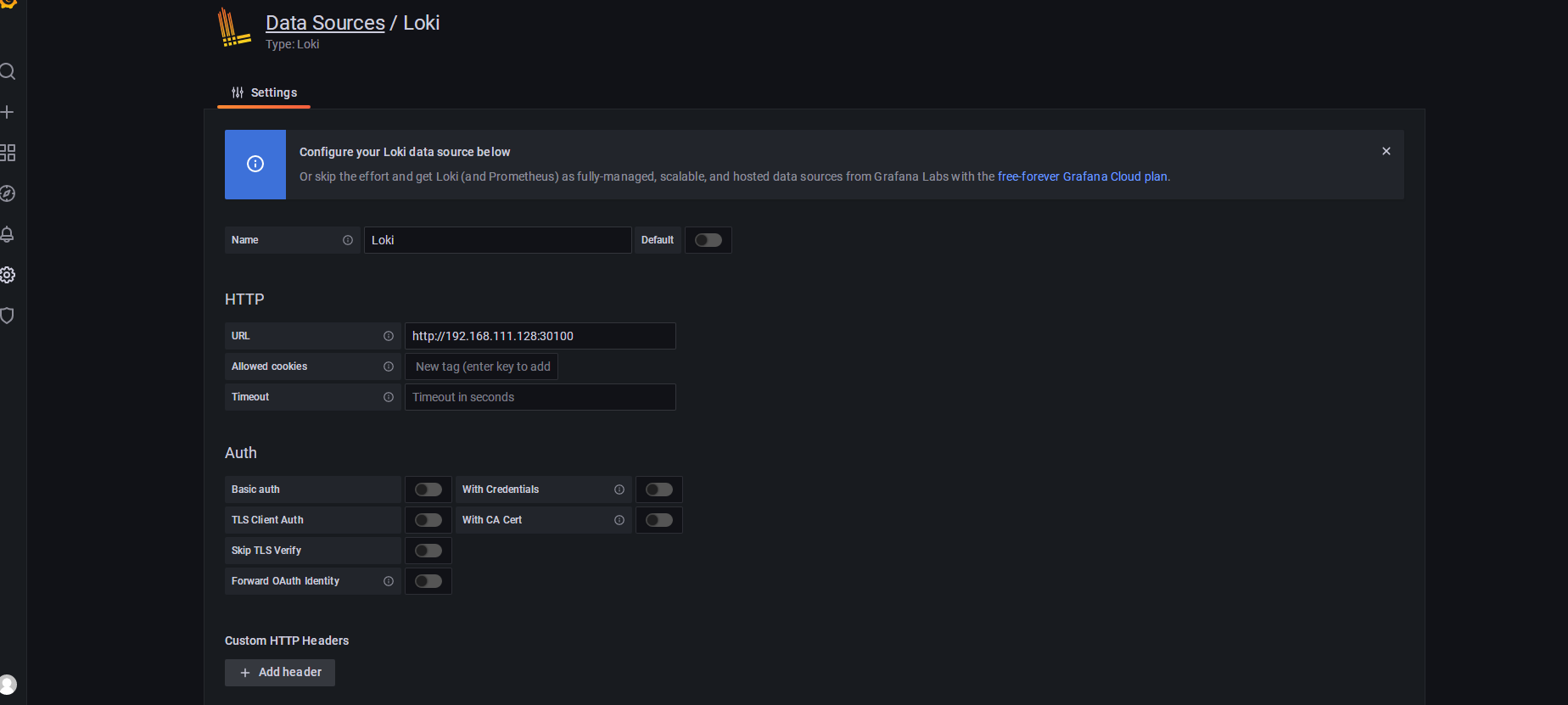This screenshot has width=1568, height=705.
Task: Open the Dashboards grid icon
Action: tap(8, 153)
